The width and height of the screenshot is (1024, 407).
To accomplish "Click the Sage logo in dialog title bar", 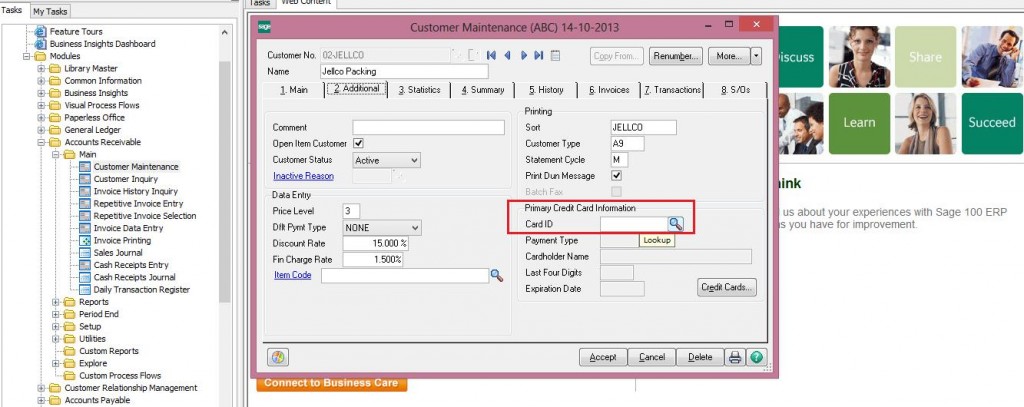I will click(x=264, y=27).
